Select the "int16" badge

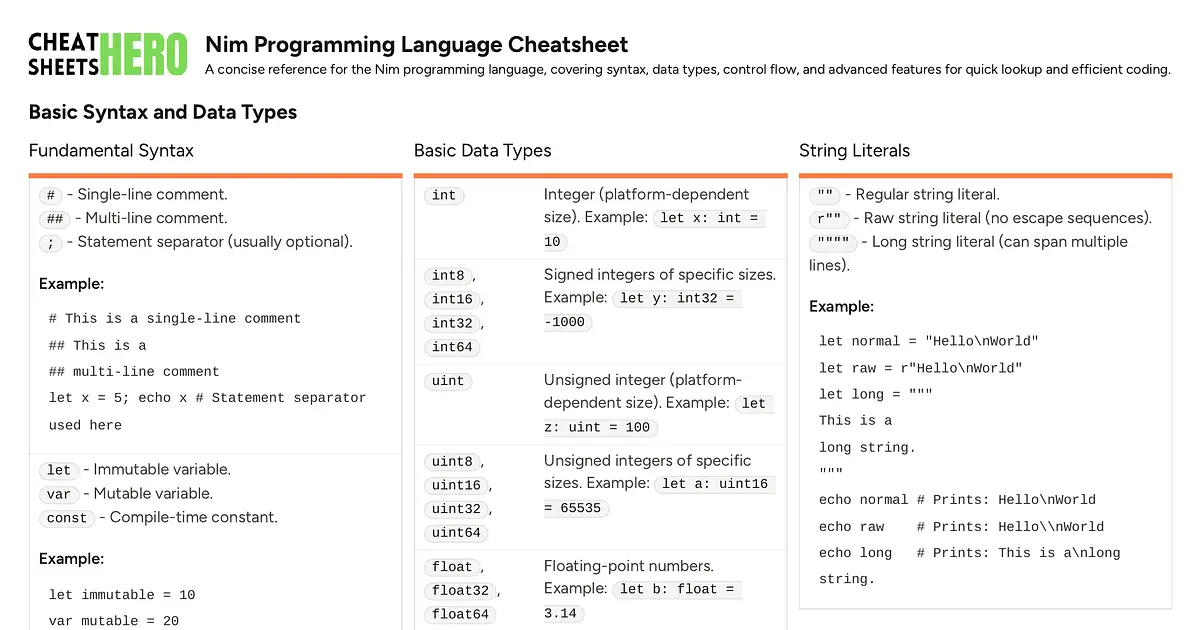[x=452, y=299]
